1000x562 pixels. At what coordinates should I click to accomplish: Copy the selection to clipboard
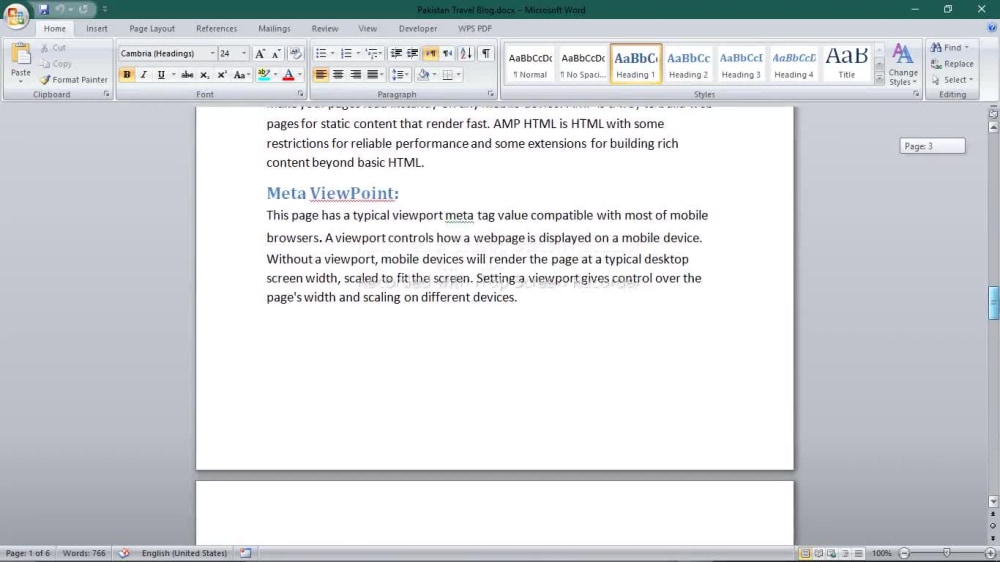point(56,64)
